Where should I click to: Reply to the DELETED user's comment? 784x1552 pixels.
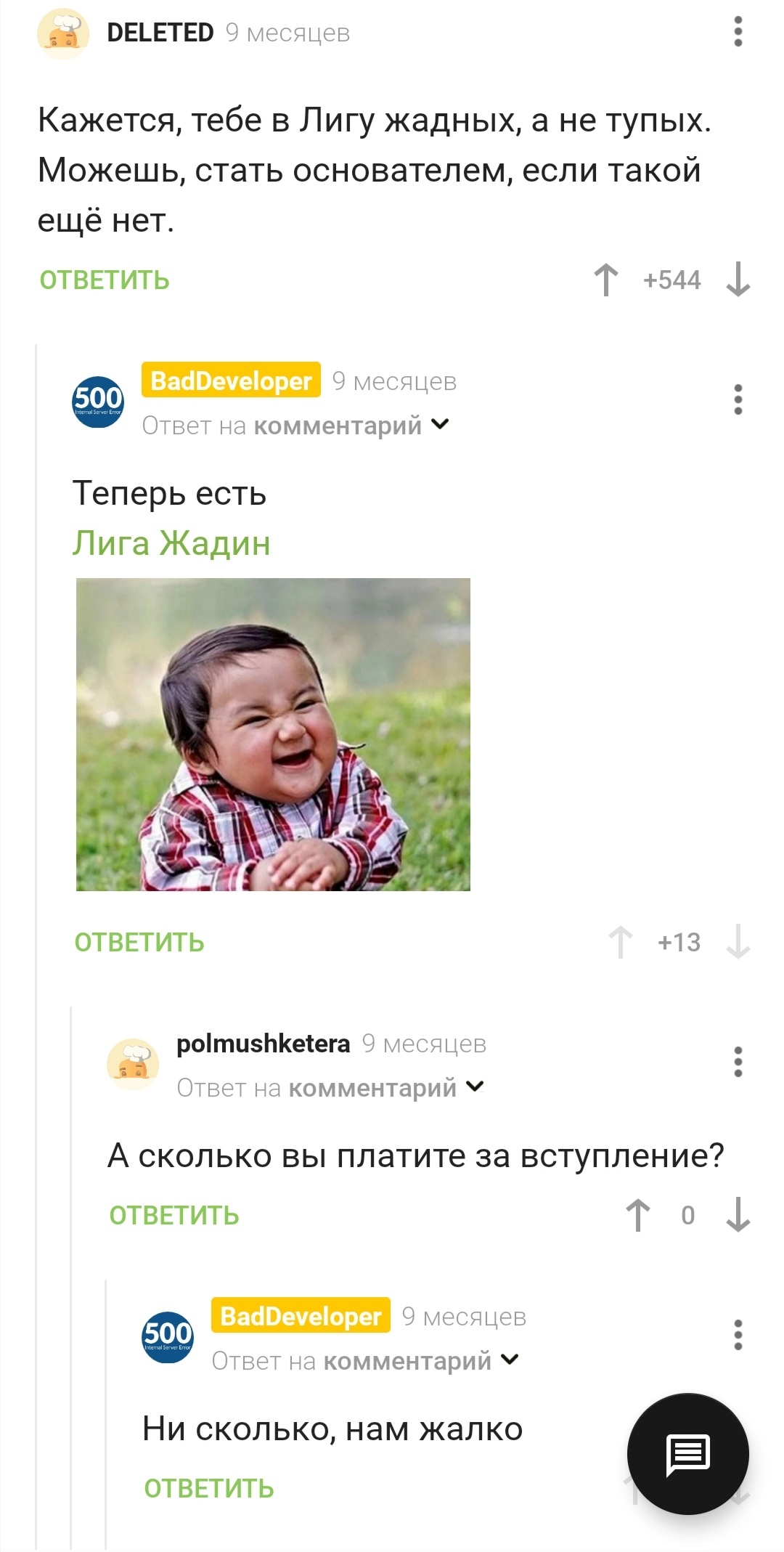105,280
